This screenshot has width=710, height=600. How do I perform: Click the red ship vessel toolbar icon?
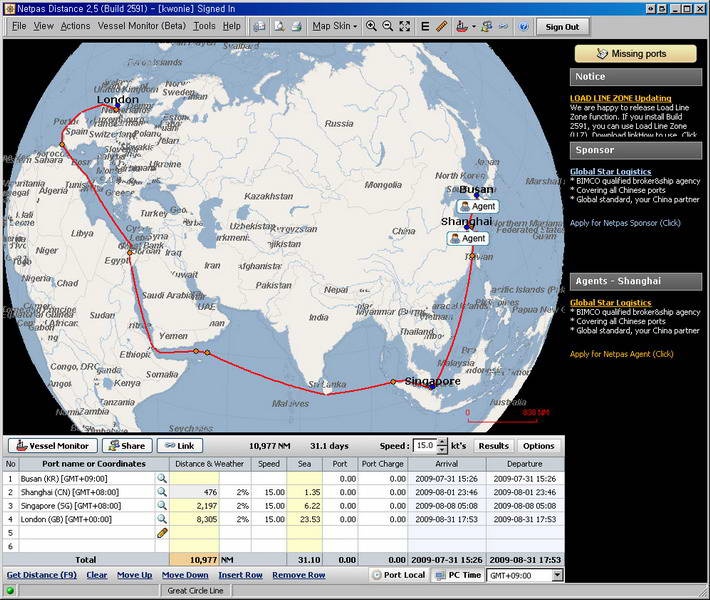pos(462,26)
